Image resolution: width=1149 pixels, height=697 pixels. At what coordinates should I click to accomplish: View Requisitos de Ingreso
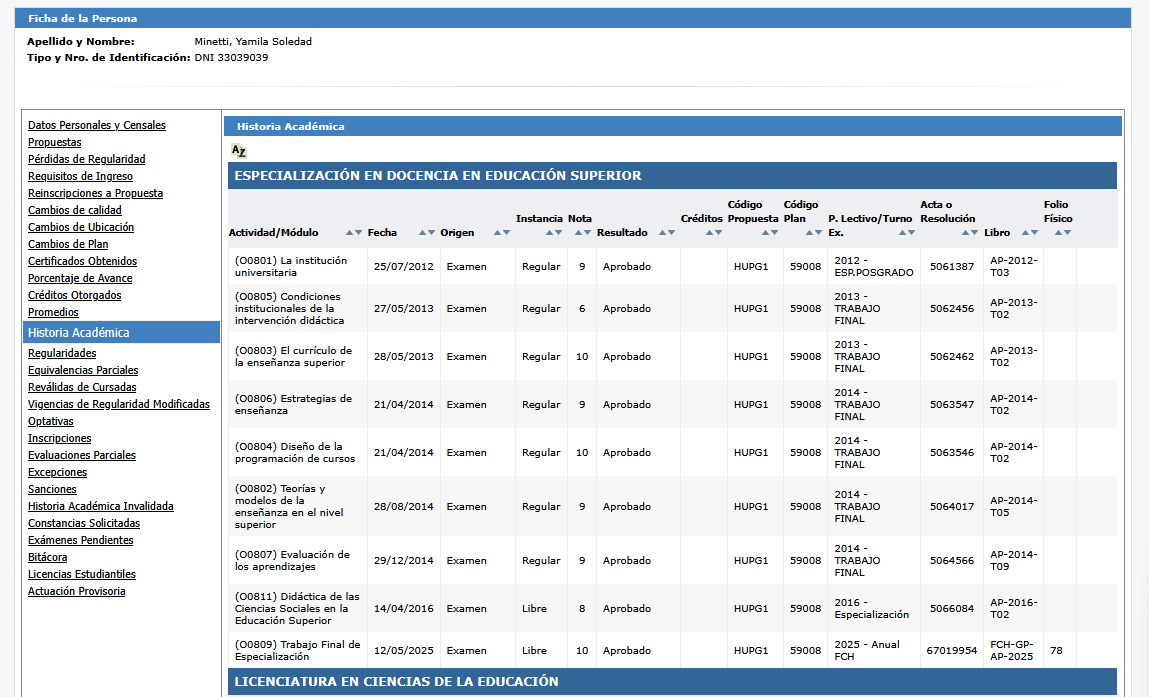pyautogui.click(x=80, y=176)
